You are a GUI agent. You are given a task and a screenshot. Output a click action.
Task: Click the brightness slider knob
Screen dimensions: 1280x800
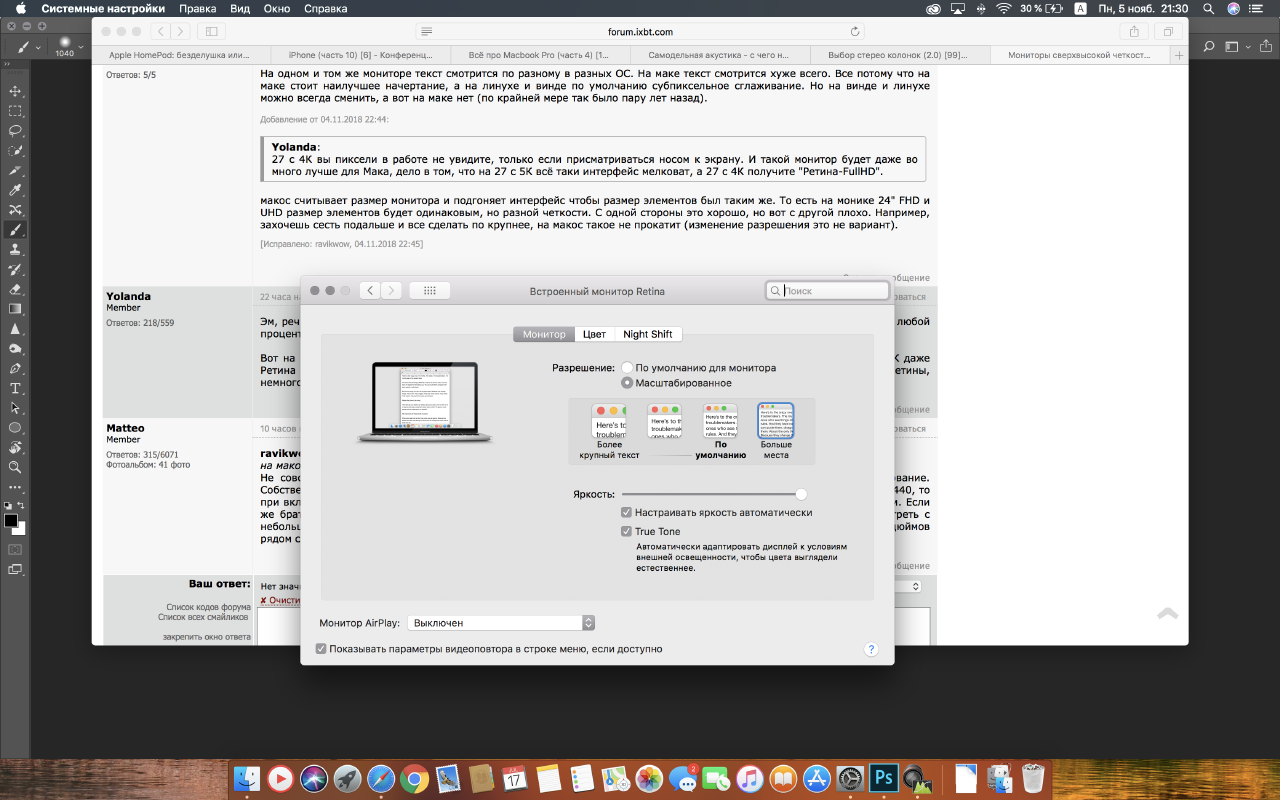(801, 494)
